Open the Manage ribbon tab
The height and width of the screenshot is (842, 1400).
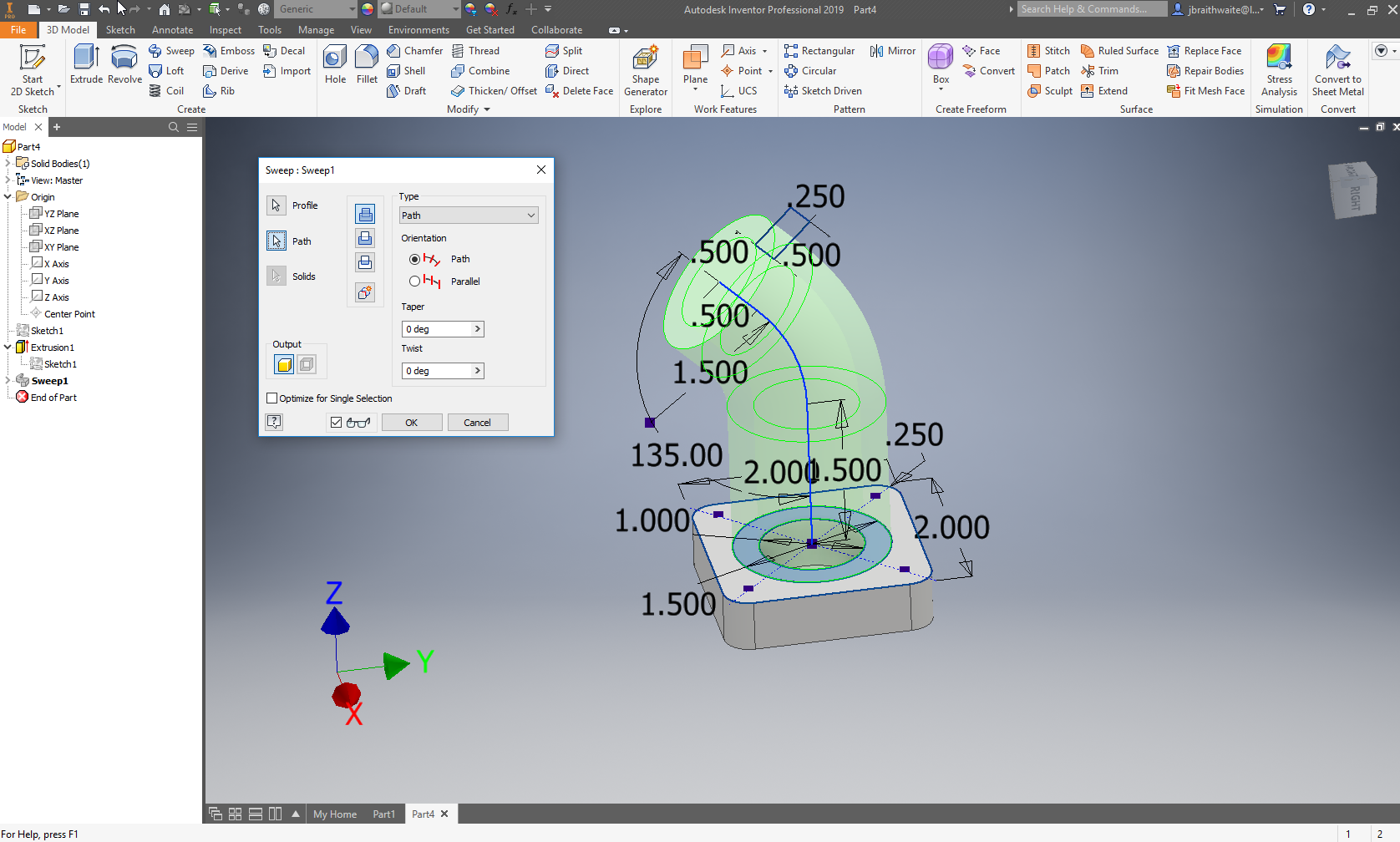(x=316, y=30)
